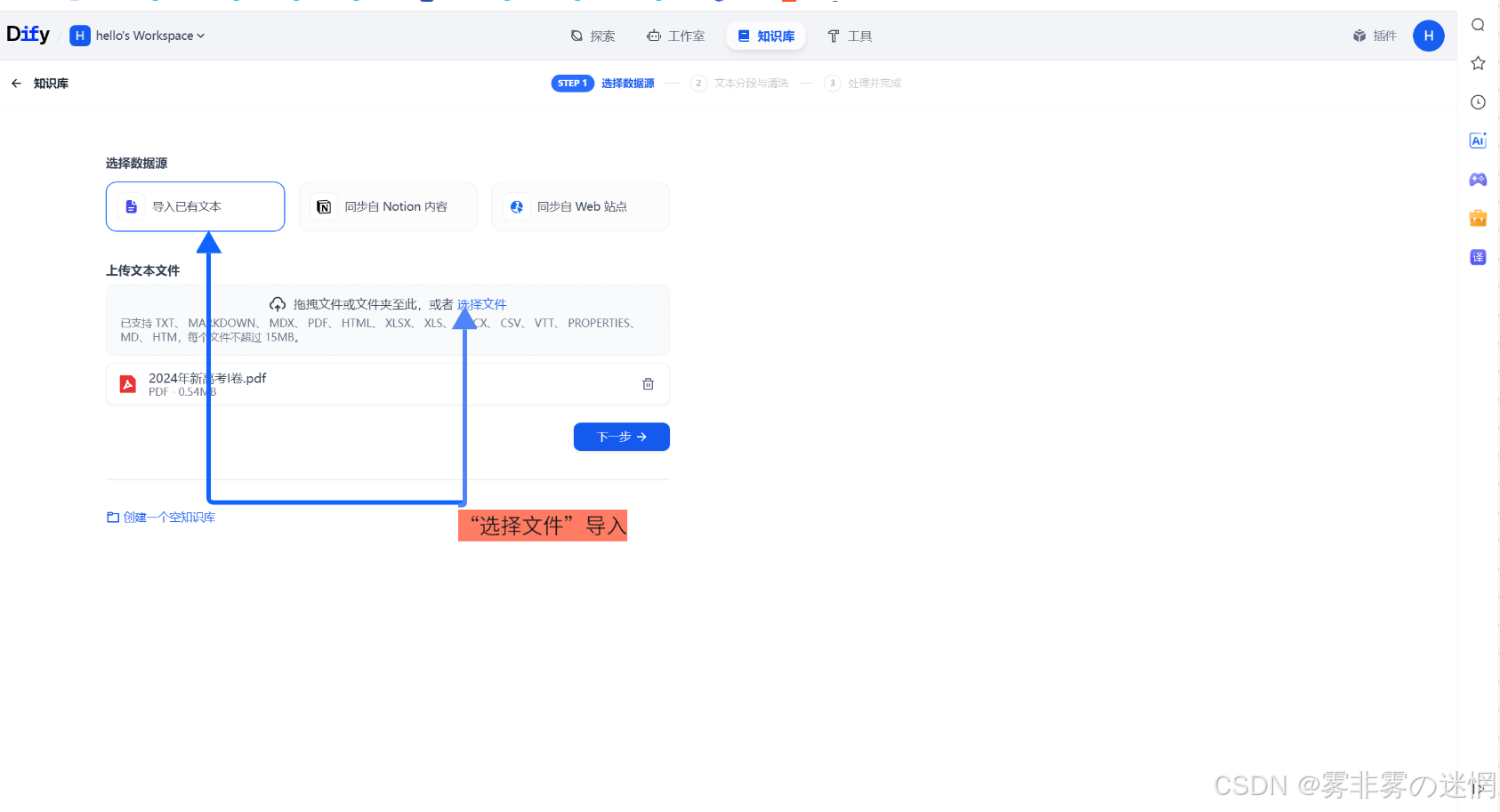Click the sidebar collapse arrow at bottom right

[x=1478, y=788]
